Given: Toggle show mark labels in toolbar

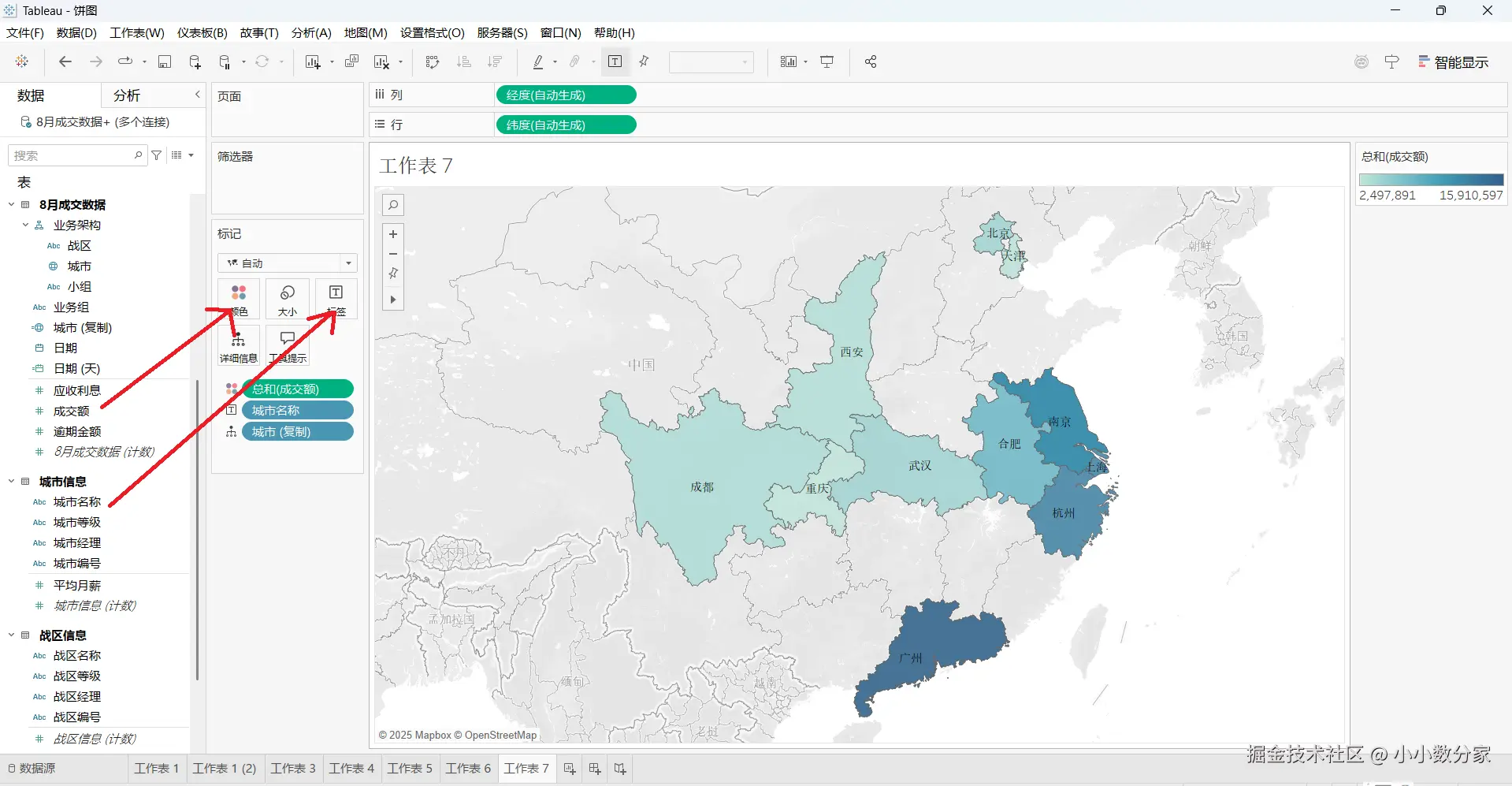Looking at the screenshot, I should [615, 61].
